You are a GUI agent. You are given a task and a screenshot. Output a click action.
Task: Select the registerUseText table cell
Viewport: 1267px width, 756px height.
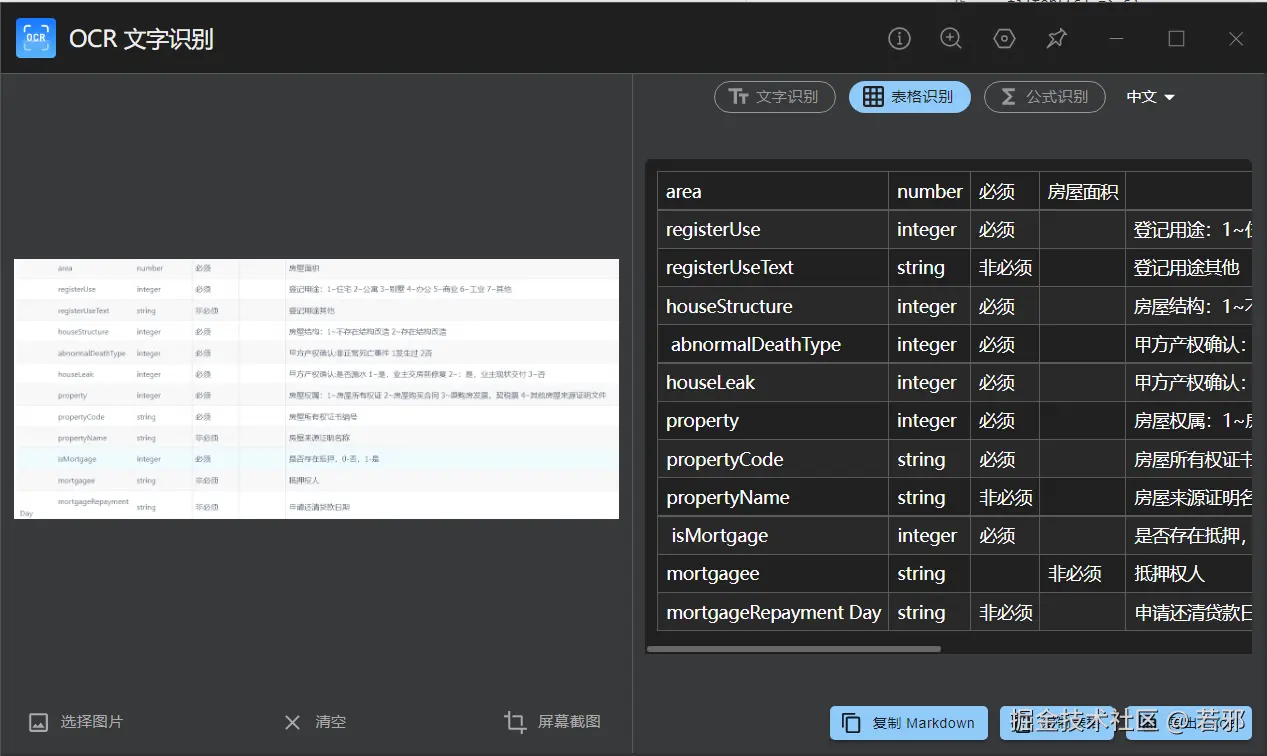(730, 268)
